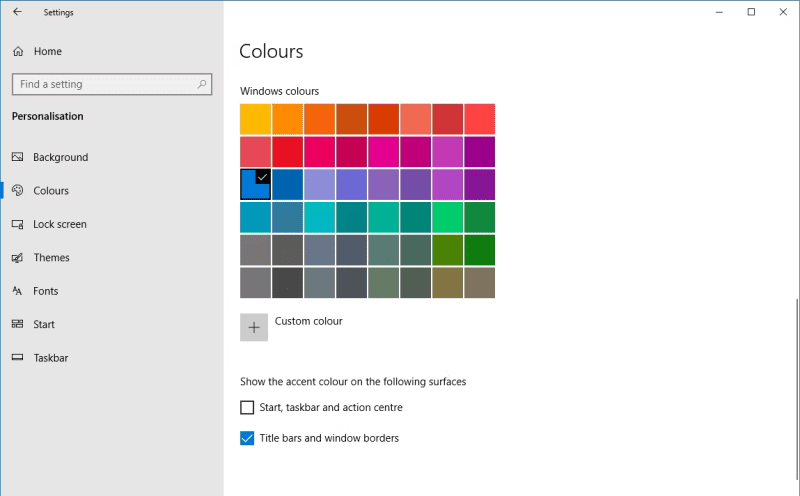
Task: Pick the dark grey swatch in bottom row
Action: pos(287,282)
